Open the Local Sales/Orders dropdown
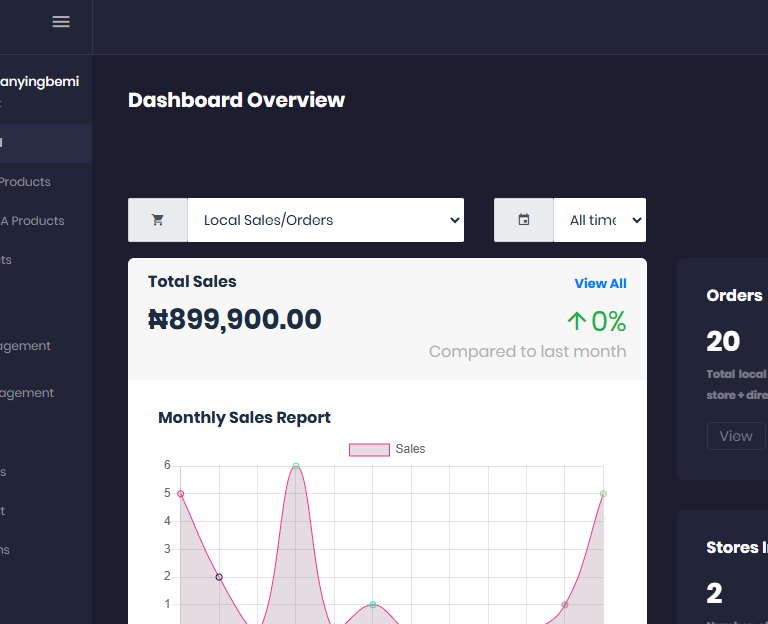The image size is (768, 624). pos(326,220)
